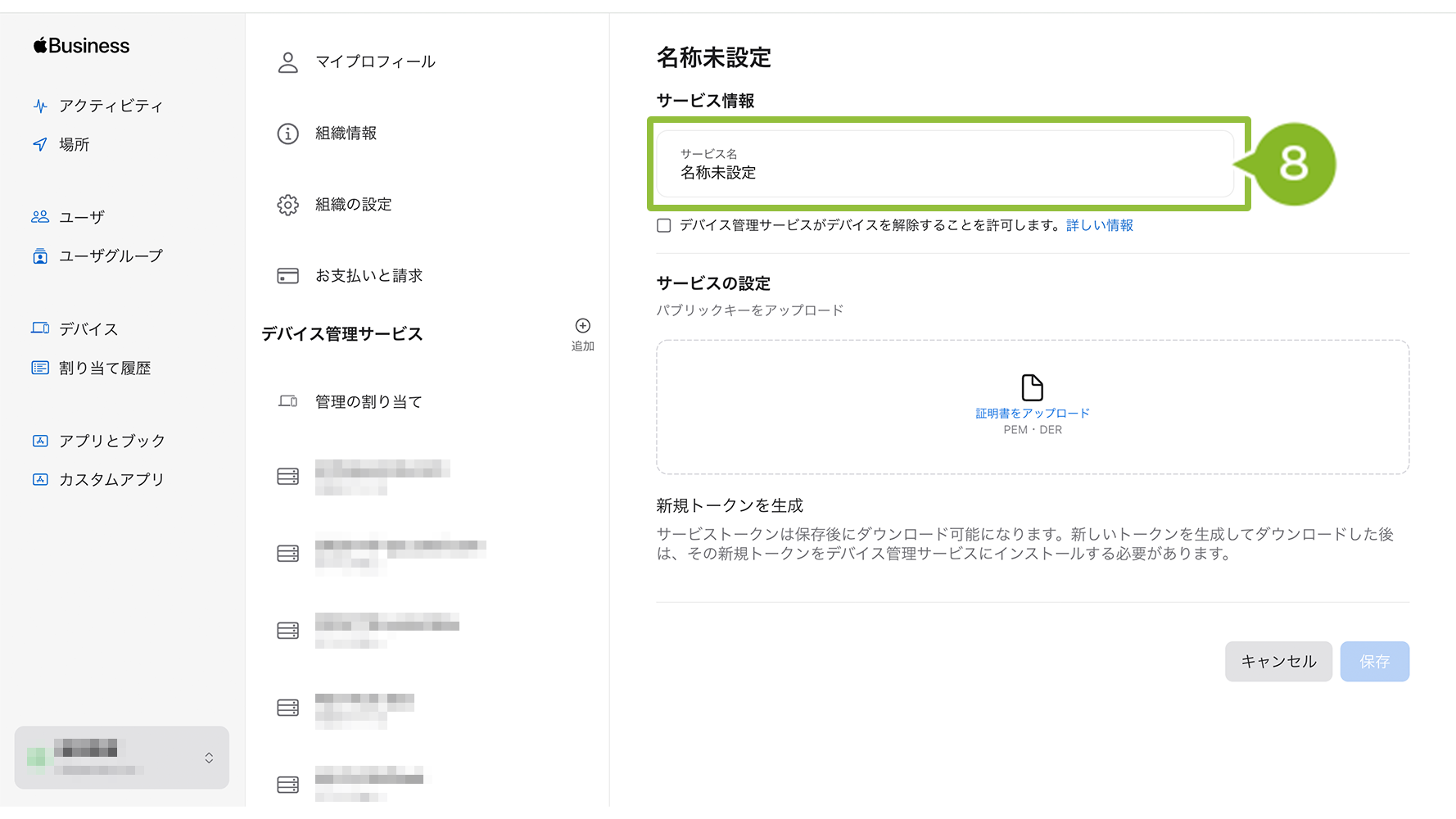Click the Apple Business logo
This screenshot has height=819, width=1456.
(x=81, y=46)
